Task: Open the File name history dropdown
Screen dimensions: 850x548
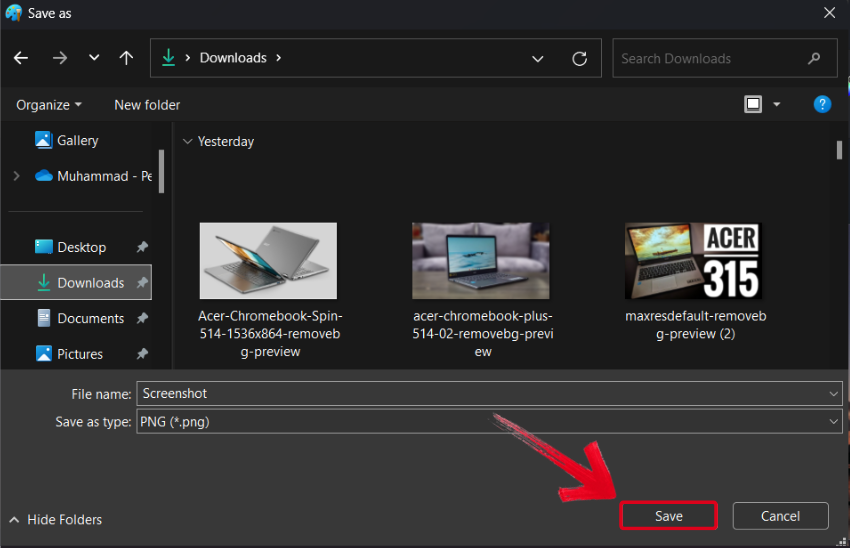Action: (834, 394)
